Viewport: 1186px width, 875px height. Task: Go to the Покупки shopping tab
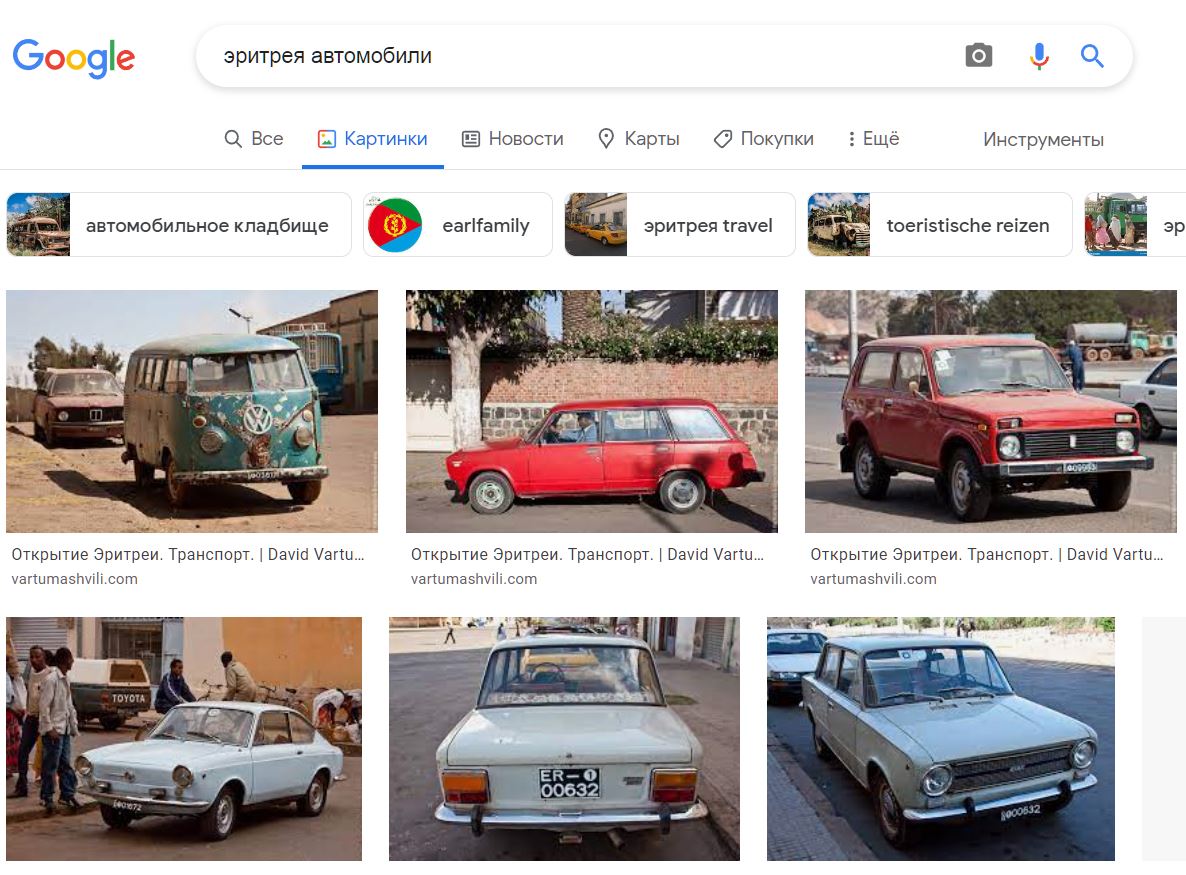coord(763,139)
